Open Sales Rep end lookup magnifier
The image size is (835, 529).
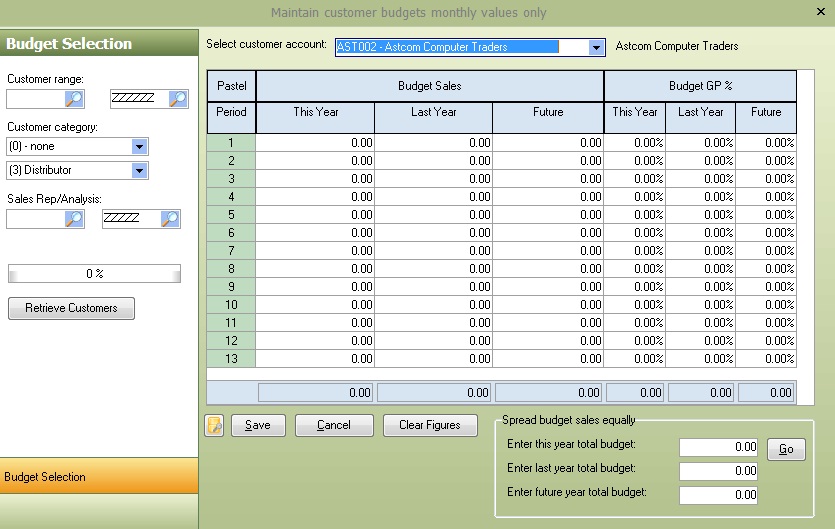coord(171,218)
